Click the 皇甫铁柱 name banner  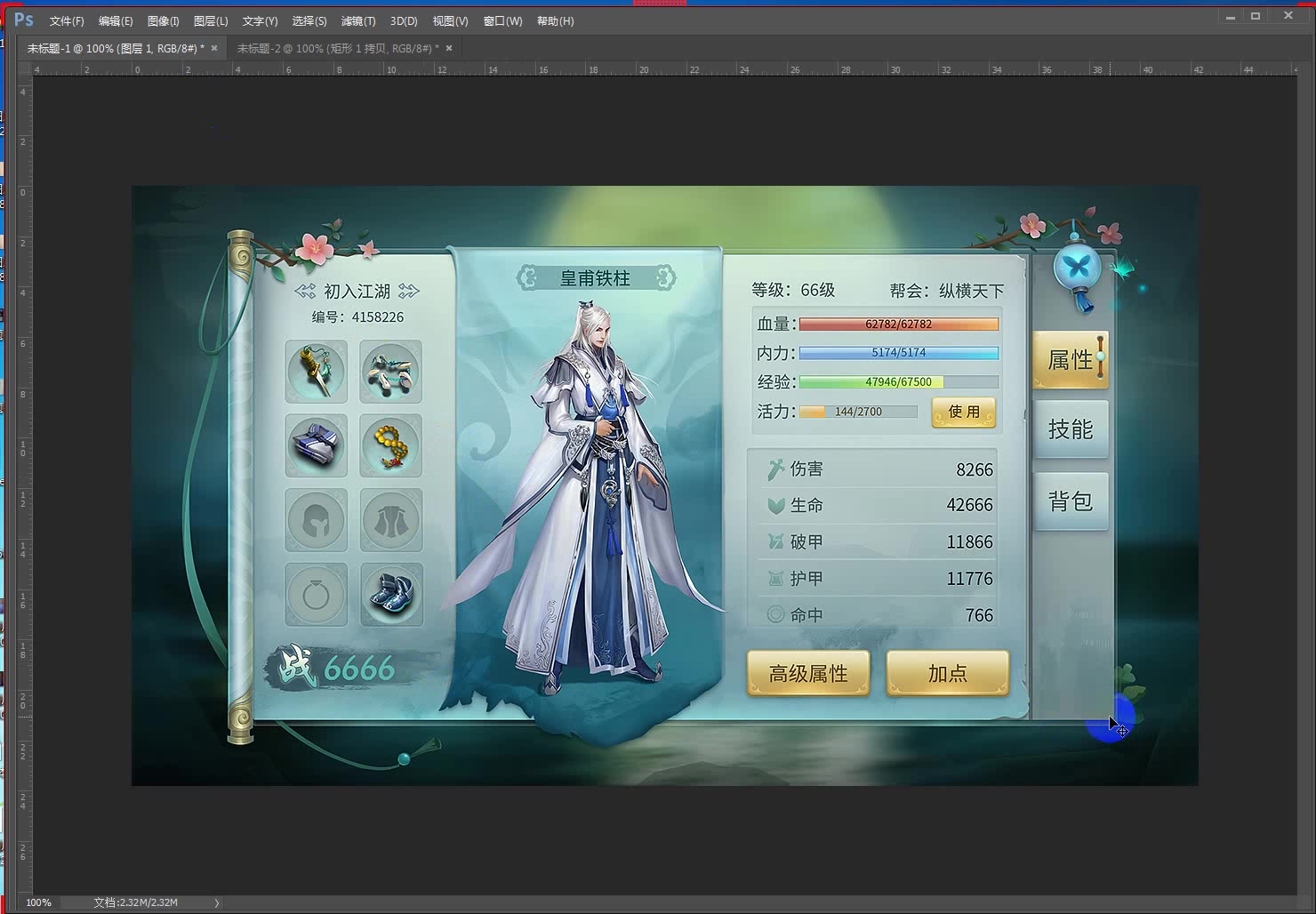(x=596, y=278)
